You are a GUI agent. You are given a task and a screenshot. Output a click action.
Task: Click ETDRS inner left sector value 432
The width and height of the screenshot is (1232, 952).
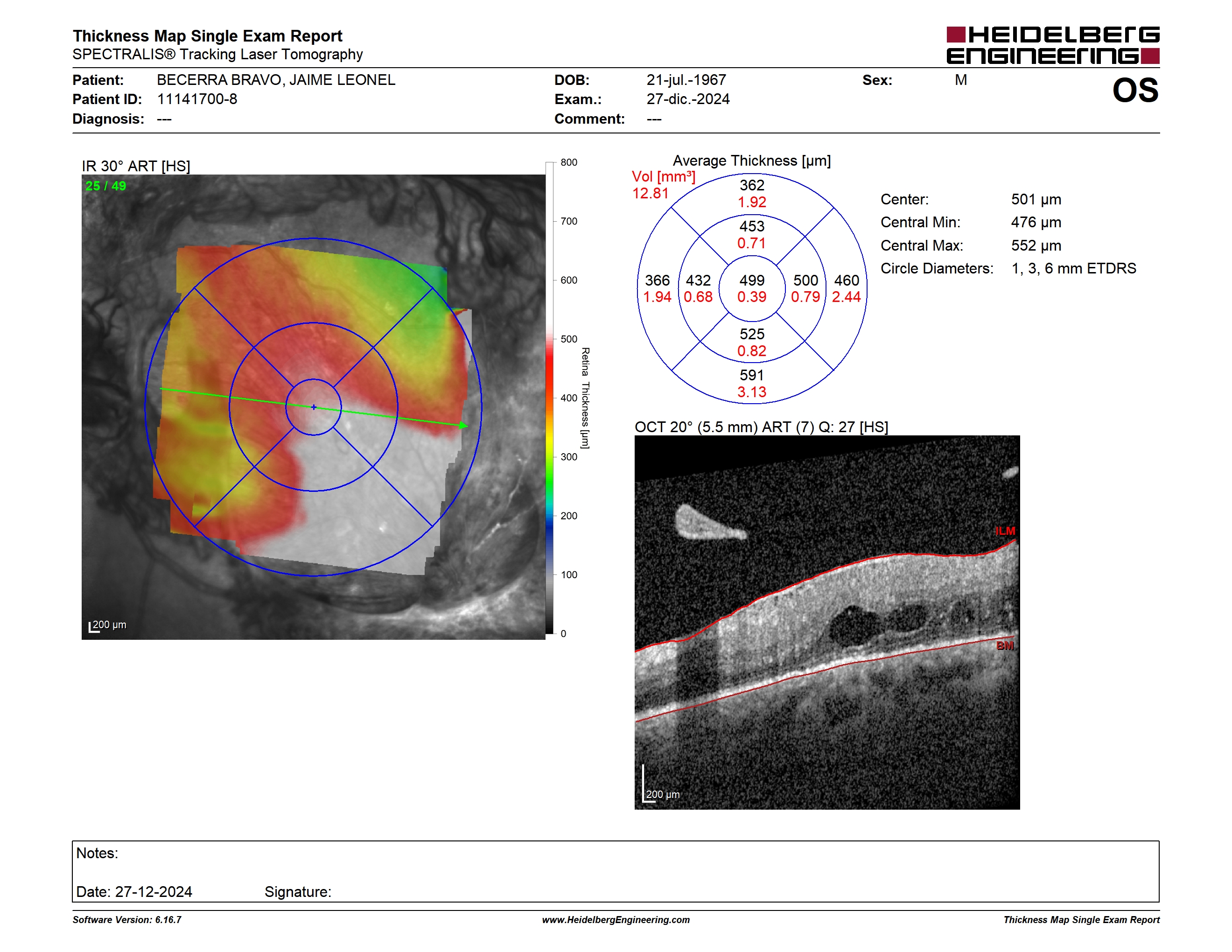coord(698,280)
